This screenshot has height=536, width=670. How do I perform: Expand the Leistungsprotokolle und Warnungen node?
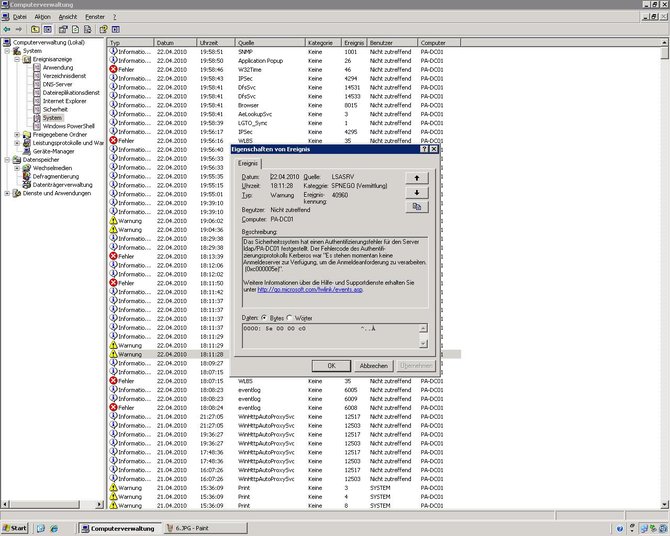17,143
